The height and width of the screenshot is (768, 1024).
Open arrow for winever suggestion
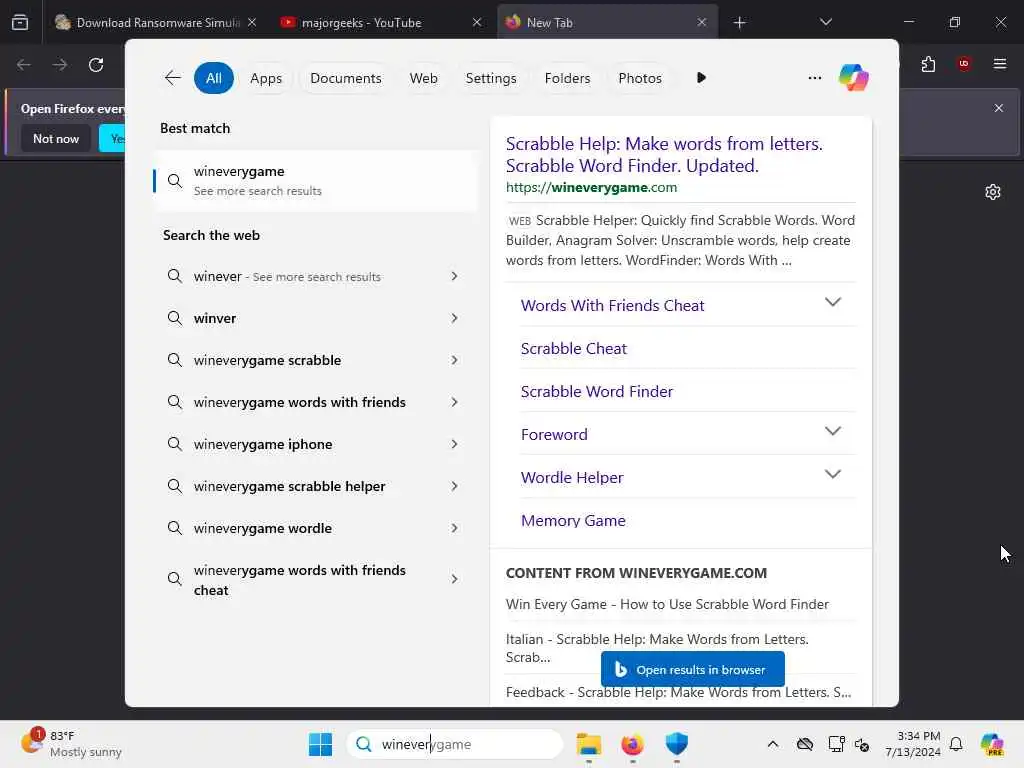454,276
